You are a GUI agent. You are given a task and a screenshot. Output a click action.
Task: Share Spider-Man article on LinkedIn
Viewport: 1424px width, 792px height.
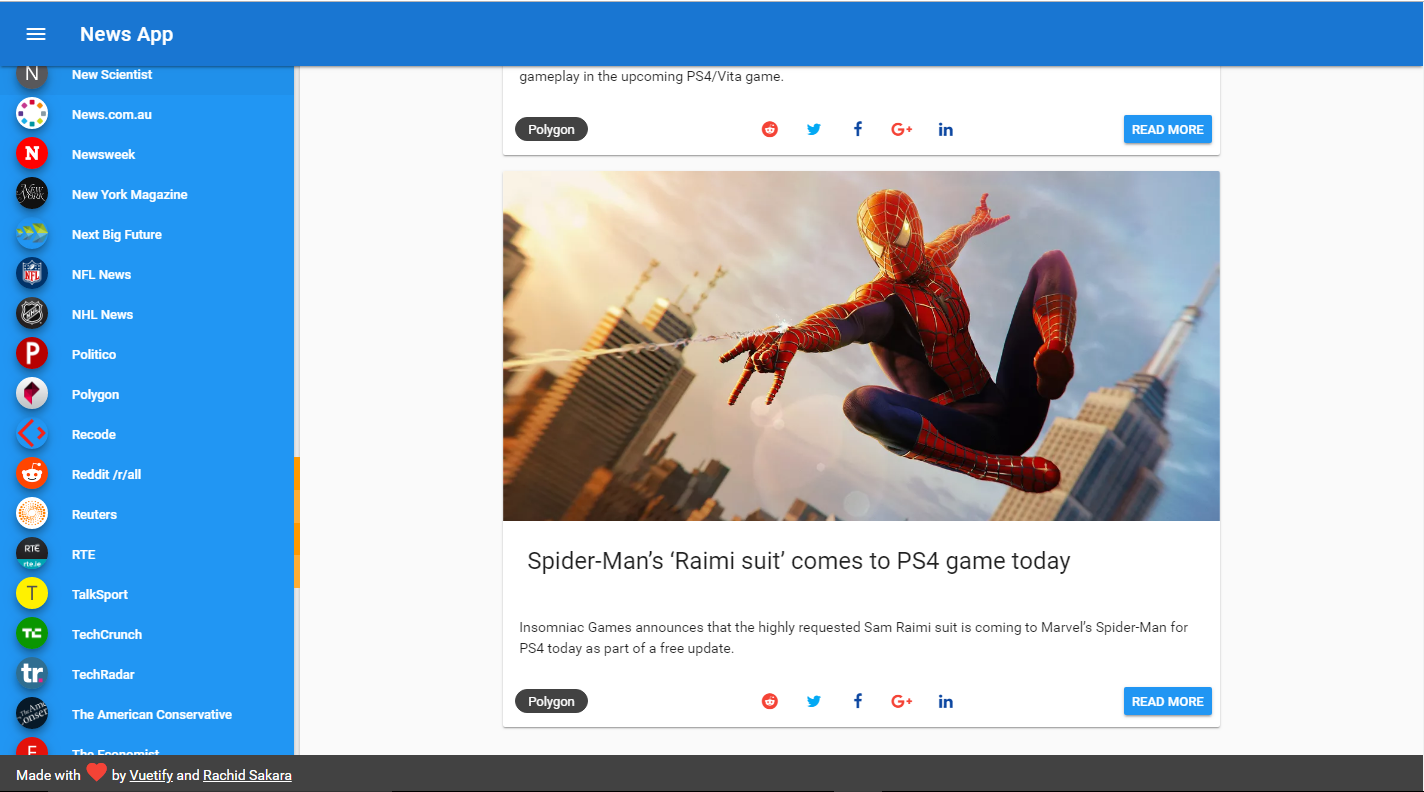point(946,701)
